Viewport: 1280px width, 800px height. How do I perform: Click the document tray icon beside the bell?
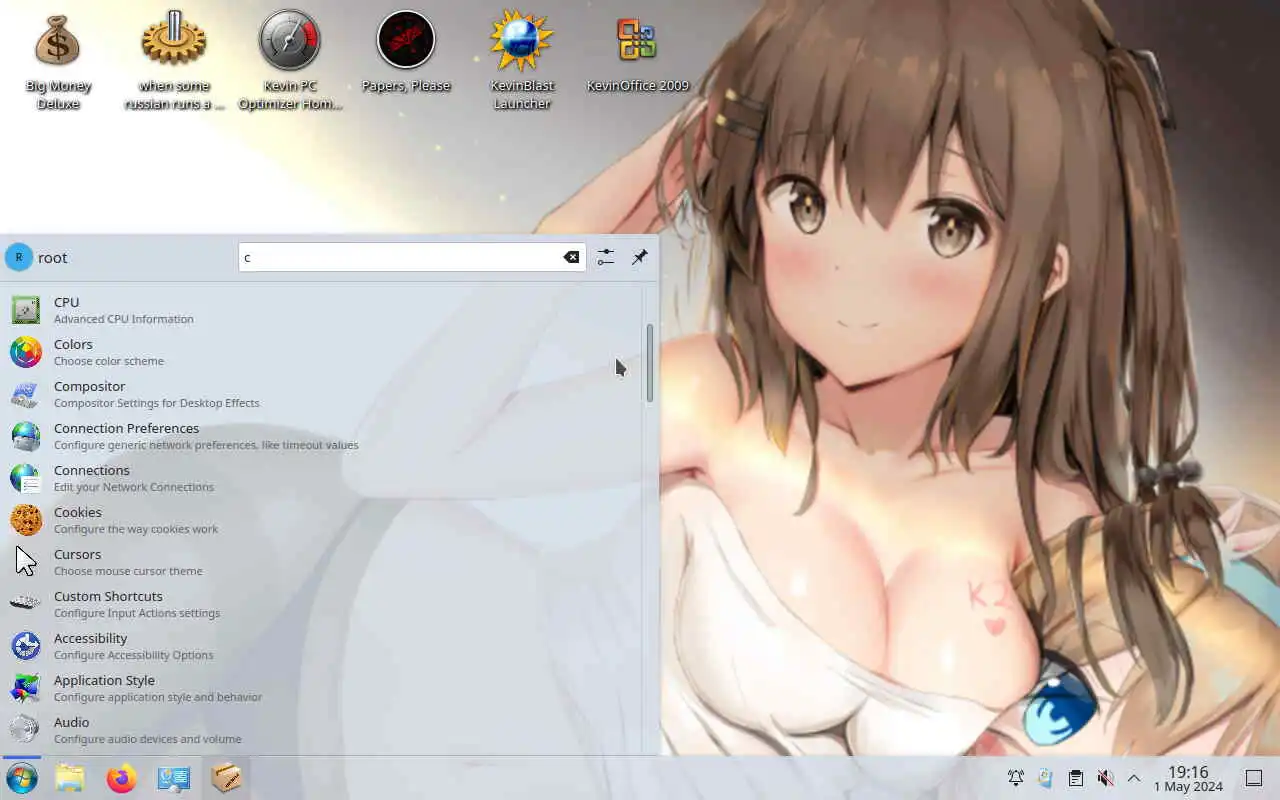click(x=1046, y=778)
